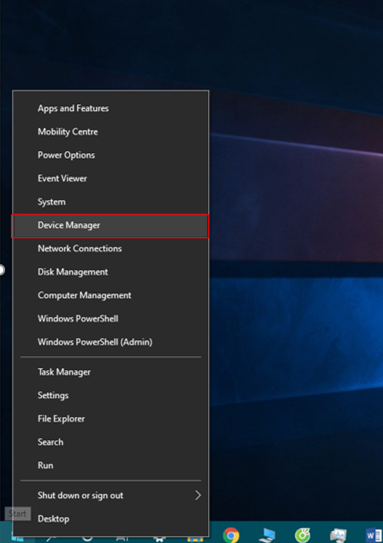Show the Desktop via menu entry
Screen dimensions: 383x543
(x=110, y=519)
